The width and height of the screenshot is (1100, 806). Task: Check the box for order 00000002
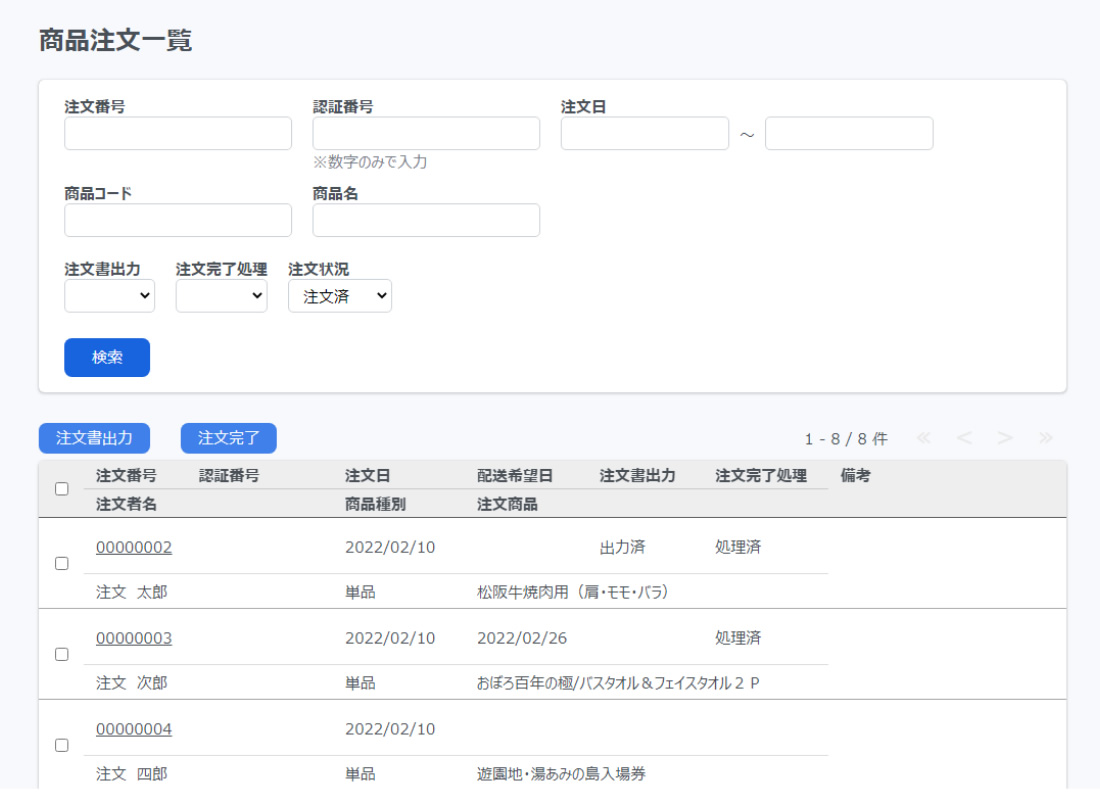62,564
